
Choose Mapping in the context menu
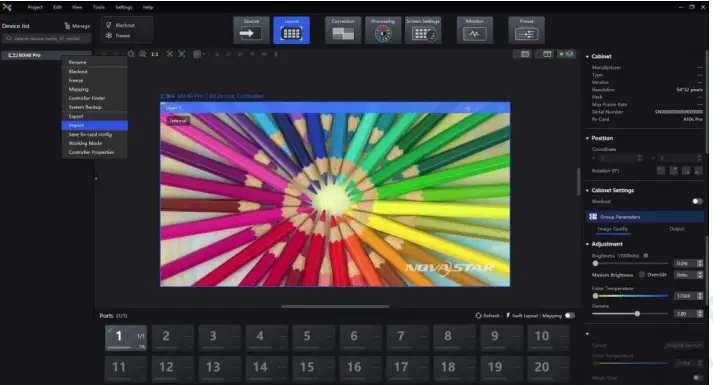pos(95,89)
